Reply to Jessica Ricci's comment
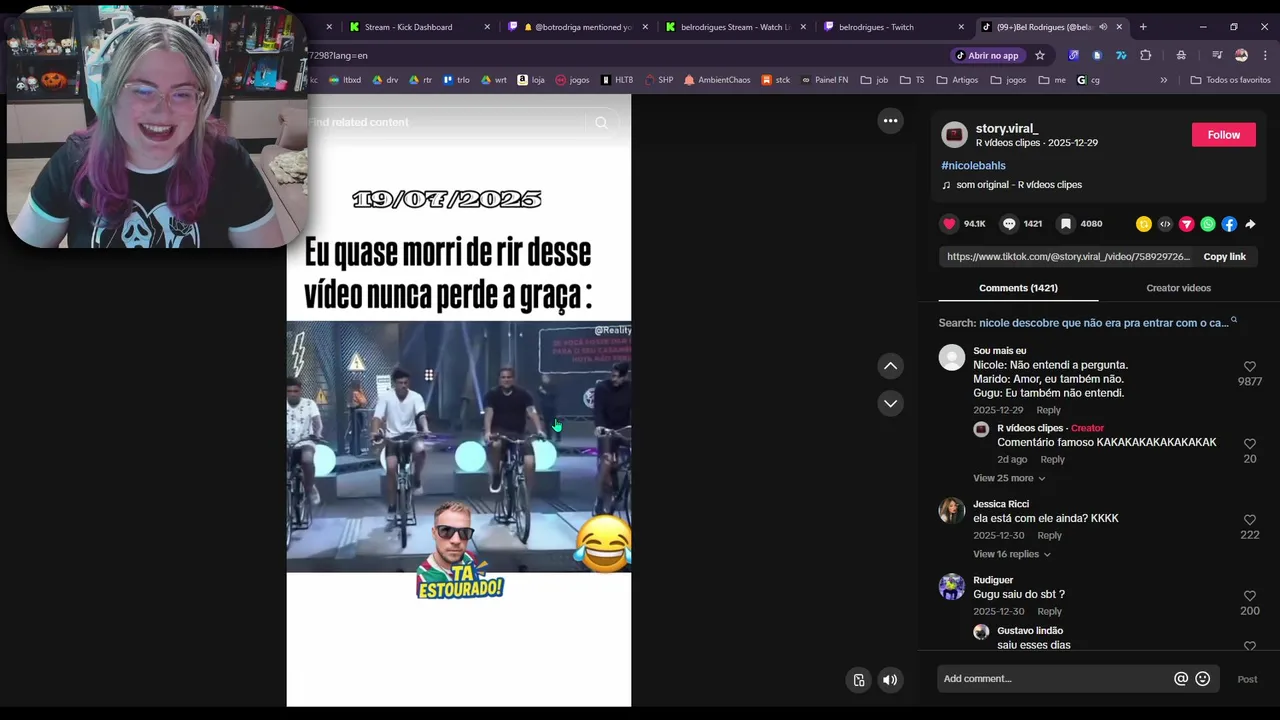 [1049, 535]
